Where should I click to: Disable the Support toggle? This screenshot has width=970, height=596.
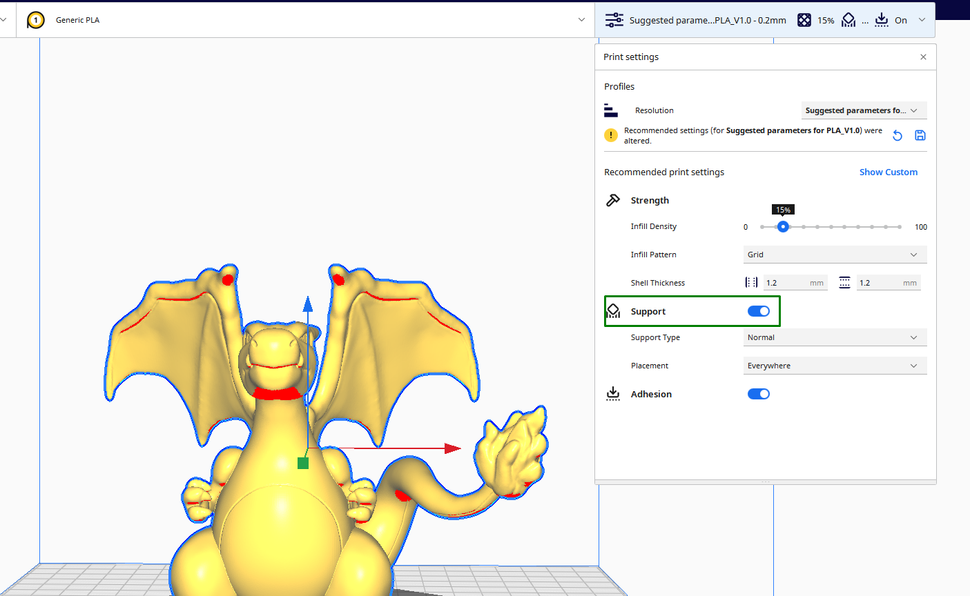pos(758,311)
